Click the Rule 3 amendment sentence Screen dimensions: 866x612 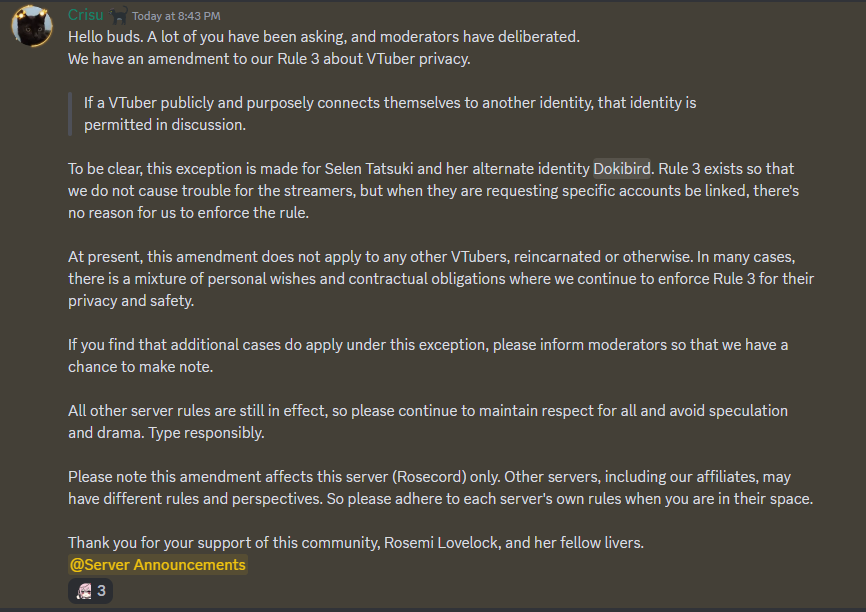click(269, 59)
